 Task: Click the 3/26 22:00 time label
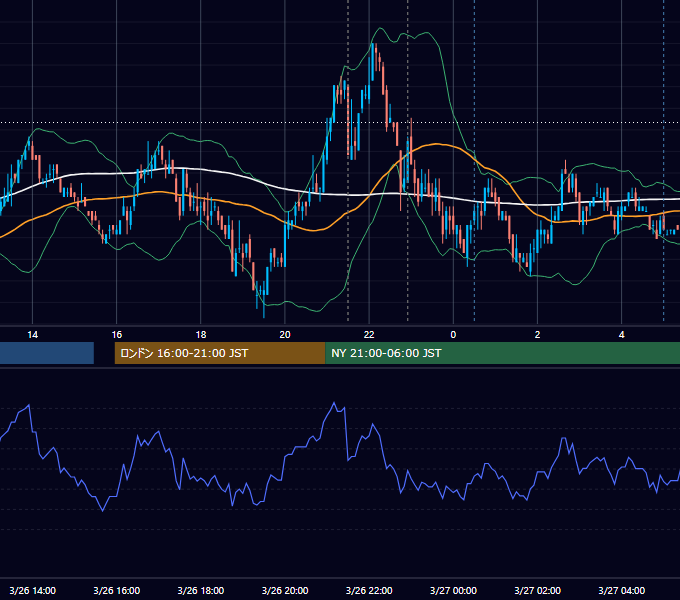[x=369, y=590]
